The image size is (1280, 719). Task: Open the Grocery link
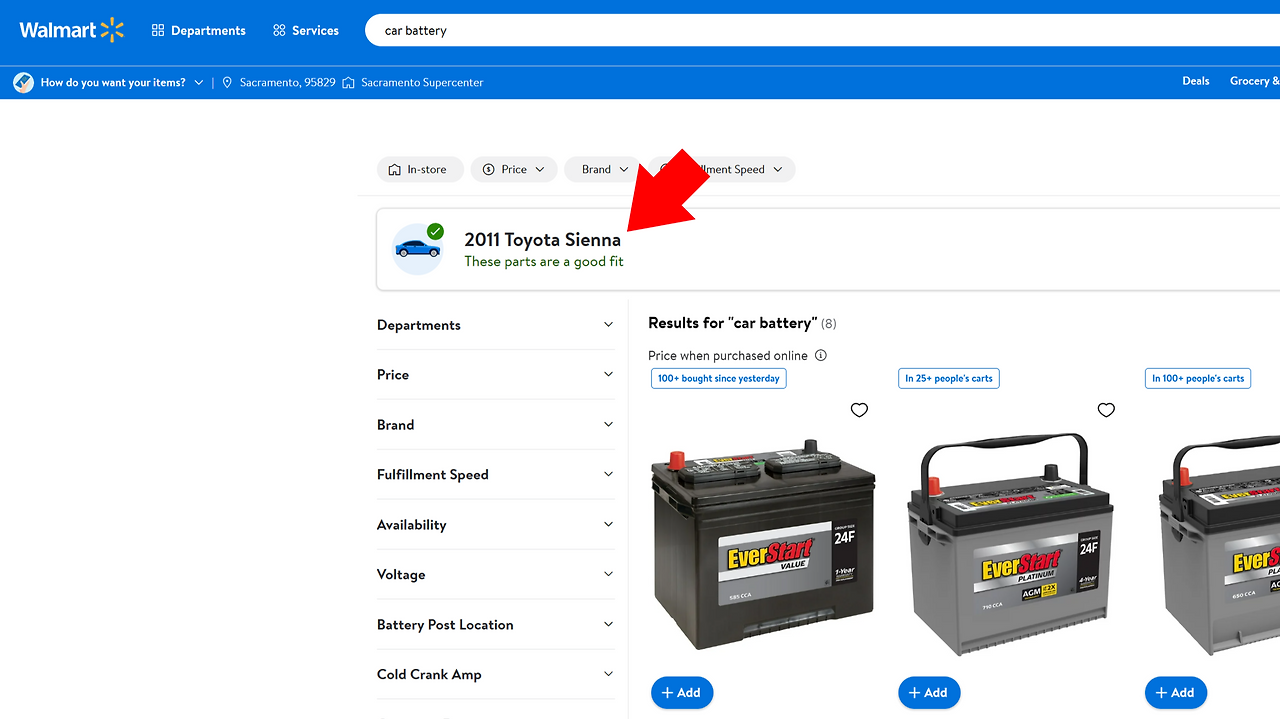[1254, 81]
